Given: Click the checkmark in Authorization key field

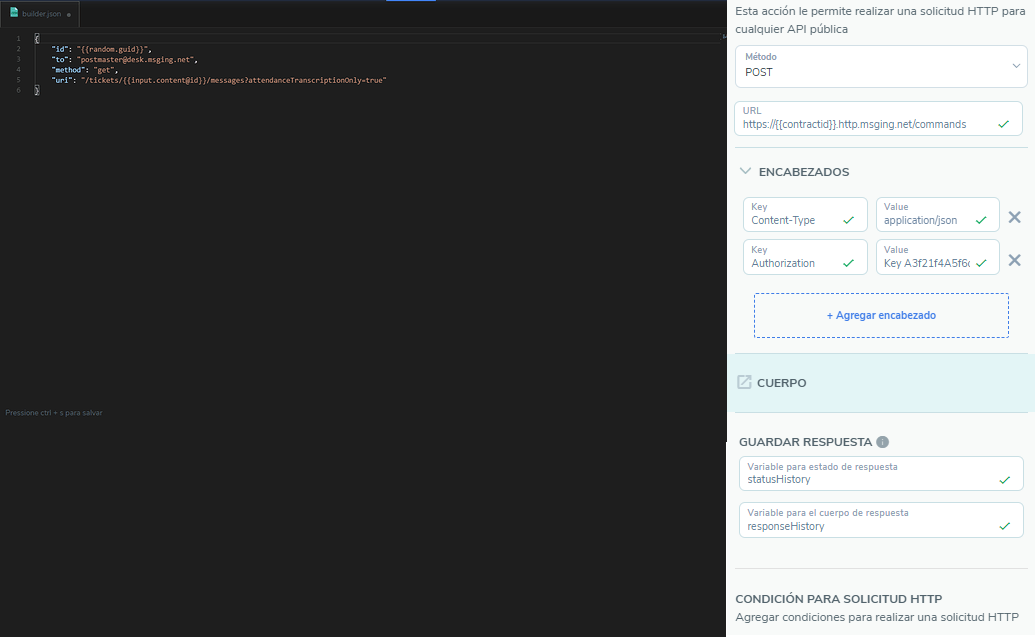Looking at the screenshot, I should point(848,263).
